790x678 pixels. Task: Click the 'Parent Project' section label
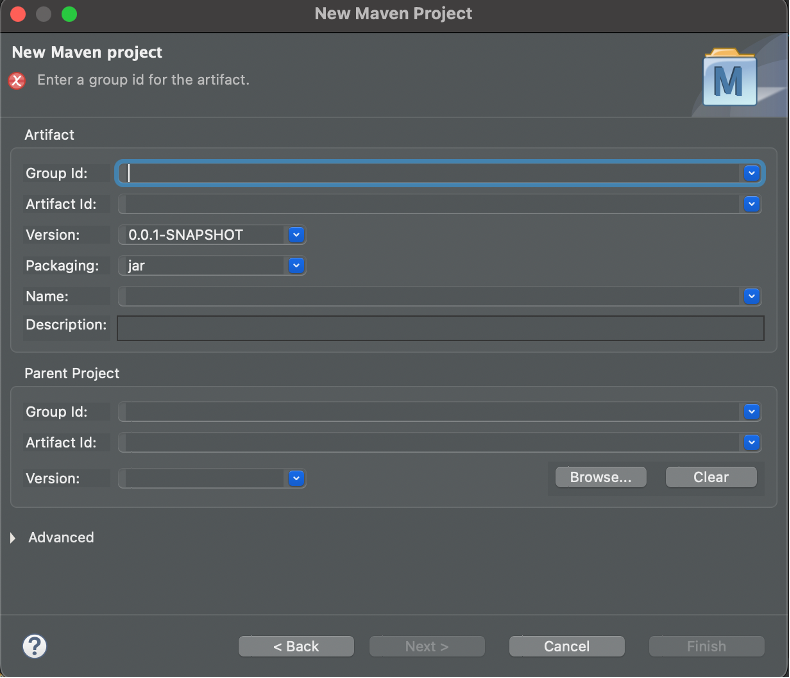point(72,373)
